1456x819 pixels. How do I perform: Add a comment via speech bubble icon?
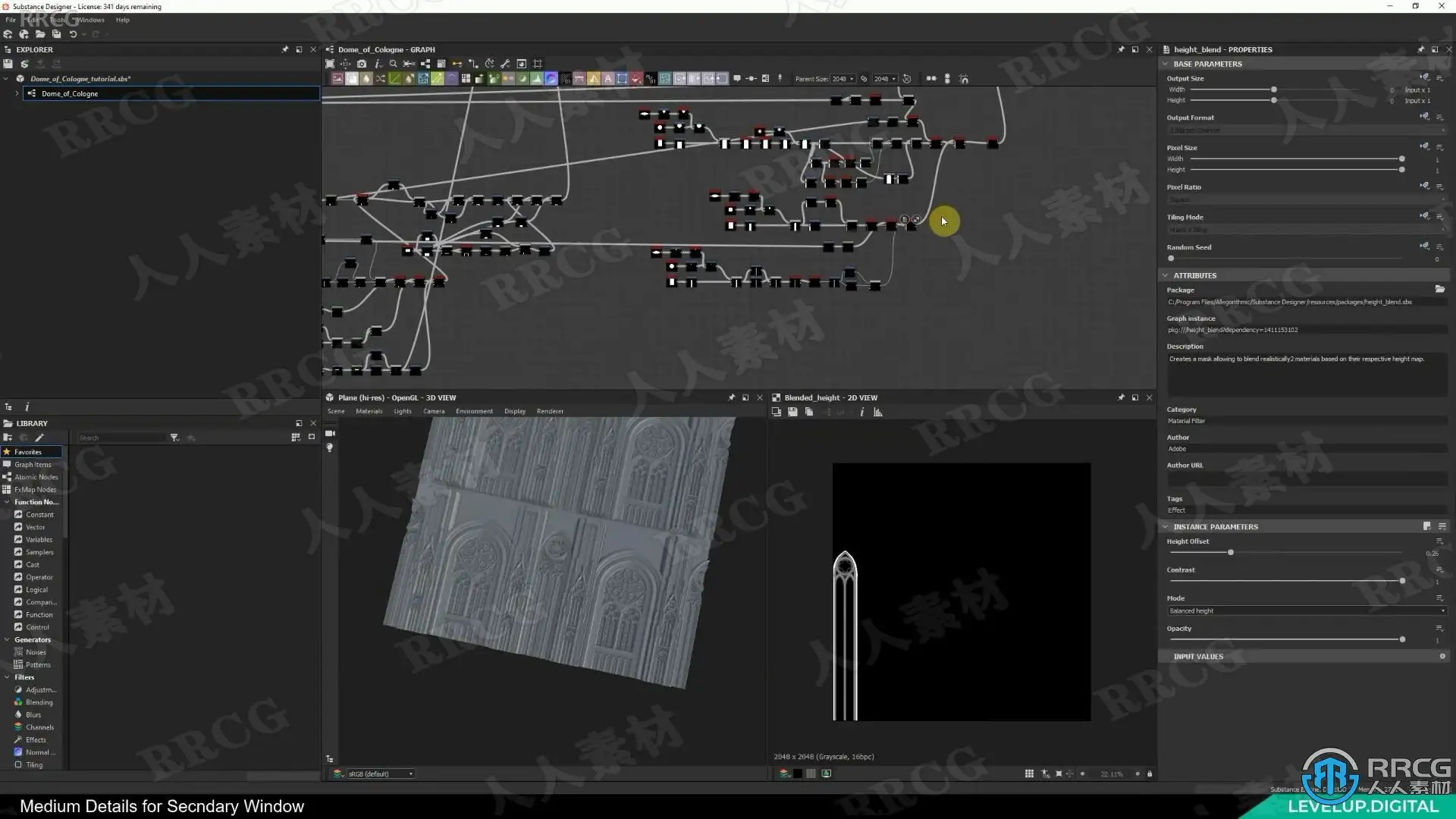point(736,79)
